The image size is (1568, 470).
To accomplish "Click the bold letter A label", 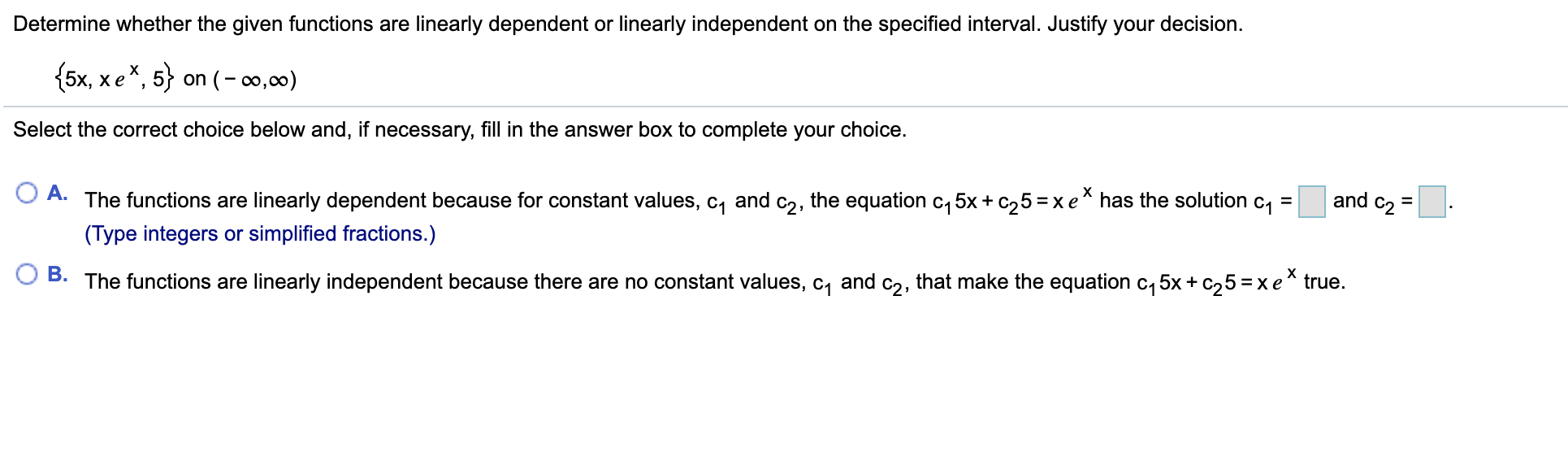I will [57, 193].
